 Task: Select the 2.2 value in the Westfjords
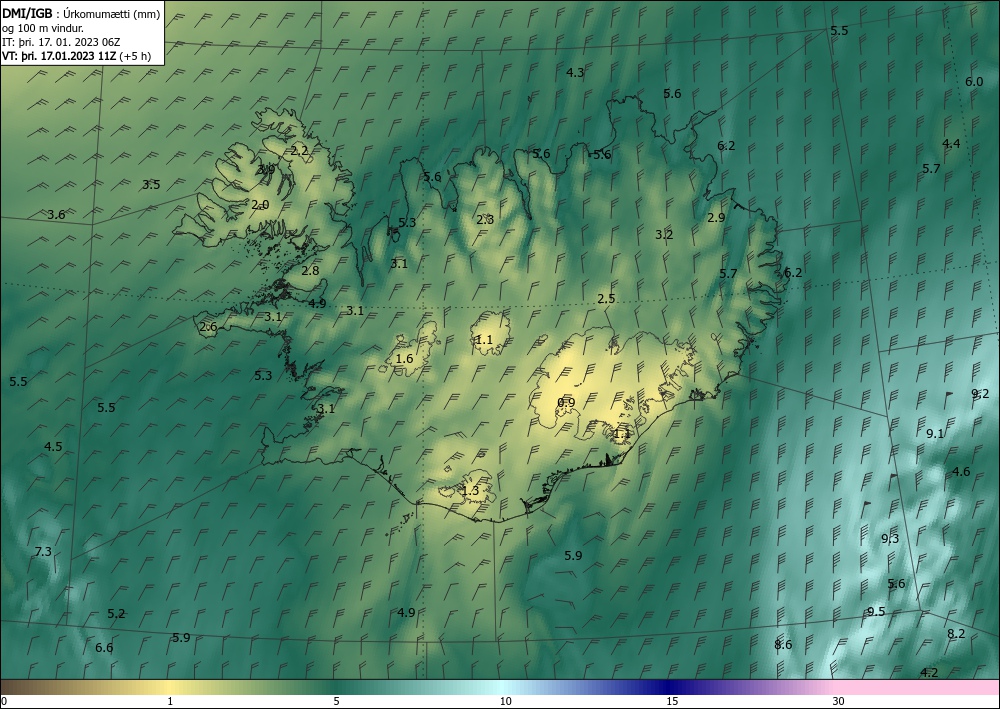click(x=299, y=151)
